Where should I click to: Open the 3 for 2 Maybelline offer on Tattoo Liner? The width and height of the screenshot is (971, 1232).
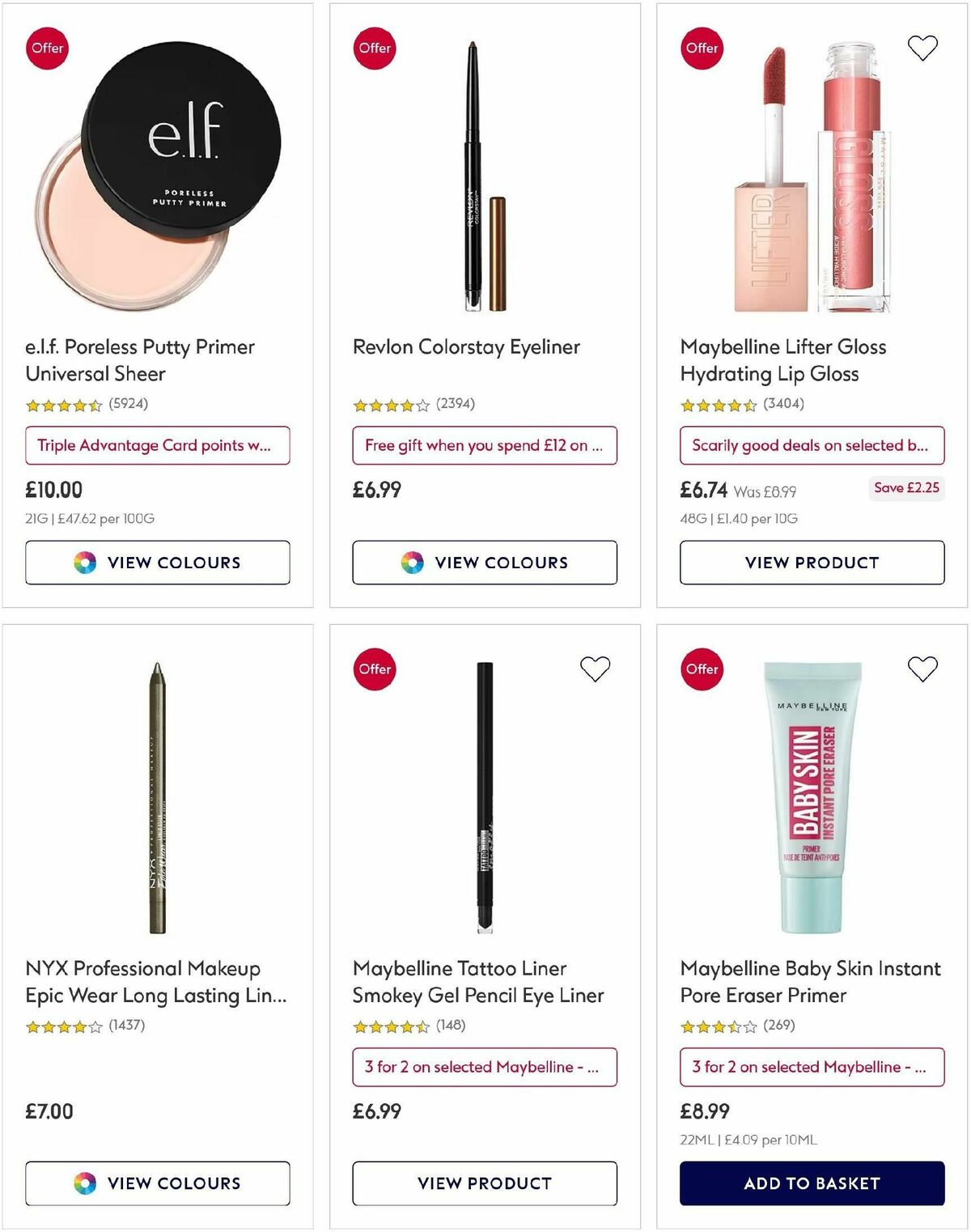point(485,1067)
